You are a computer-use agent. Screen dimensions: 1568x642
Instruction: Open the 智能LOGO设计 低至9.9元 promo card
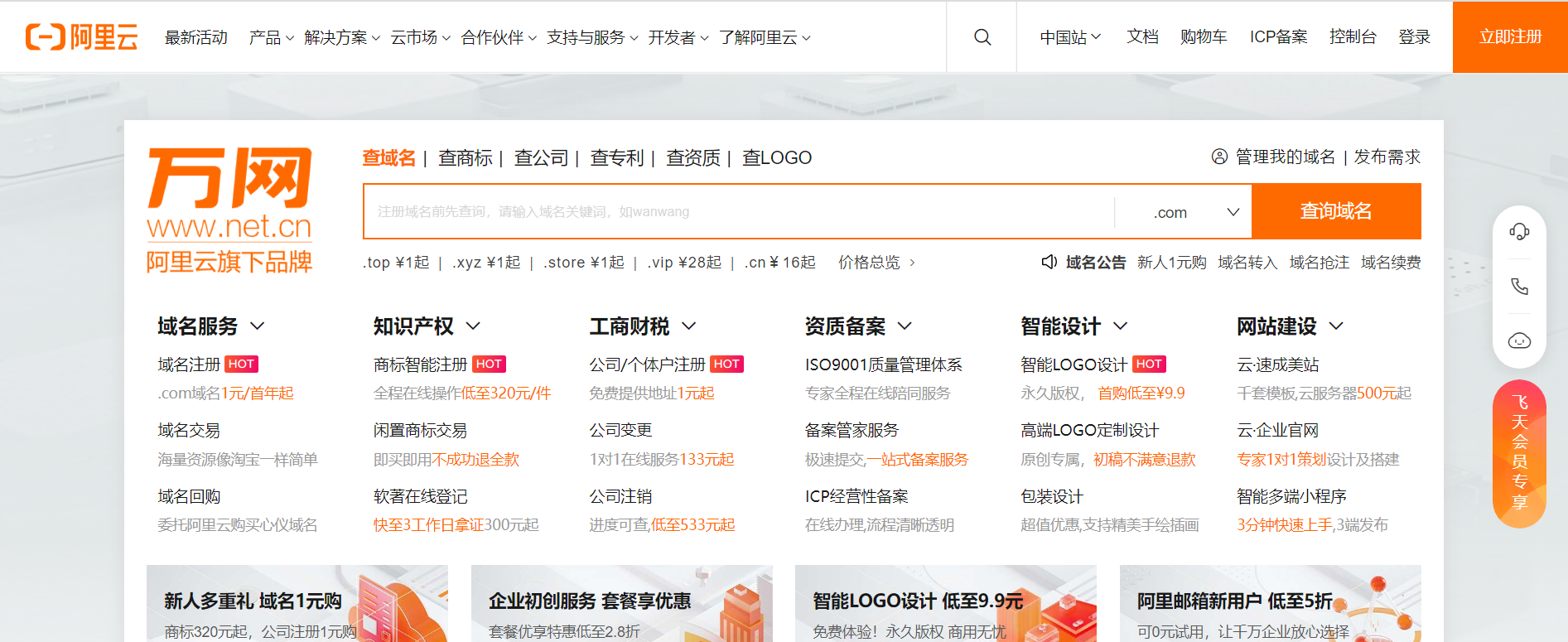[946, 604]
